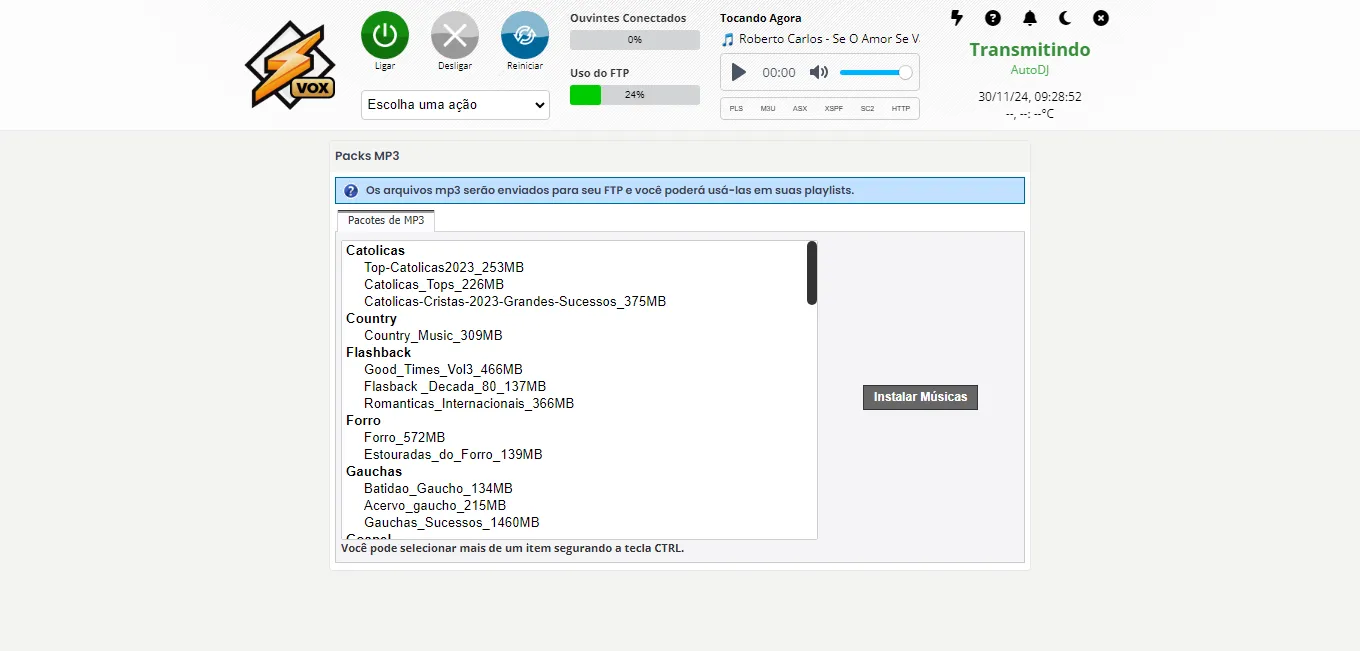1360x651 pixels.
Task: Select the PLS playlist format
Action: pos(736,108)
